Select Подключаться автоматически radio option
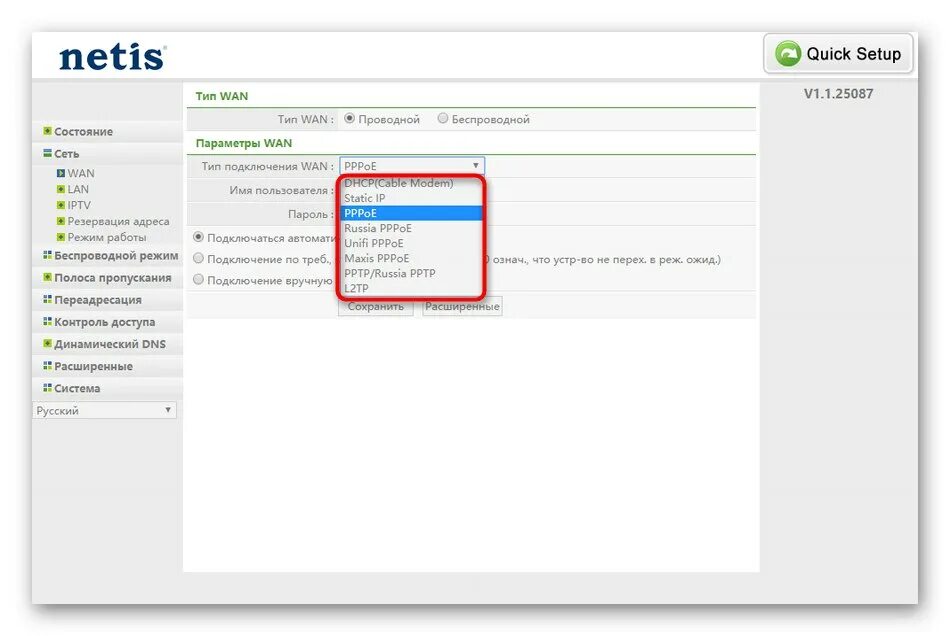Screen dimensions: 950x636 (x=198, y=237)
